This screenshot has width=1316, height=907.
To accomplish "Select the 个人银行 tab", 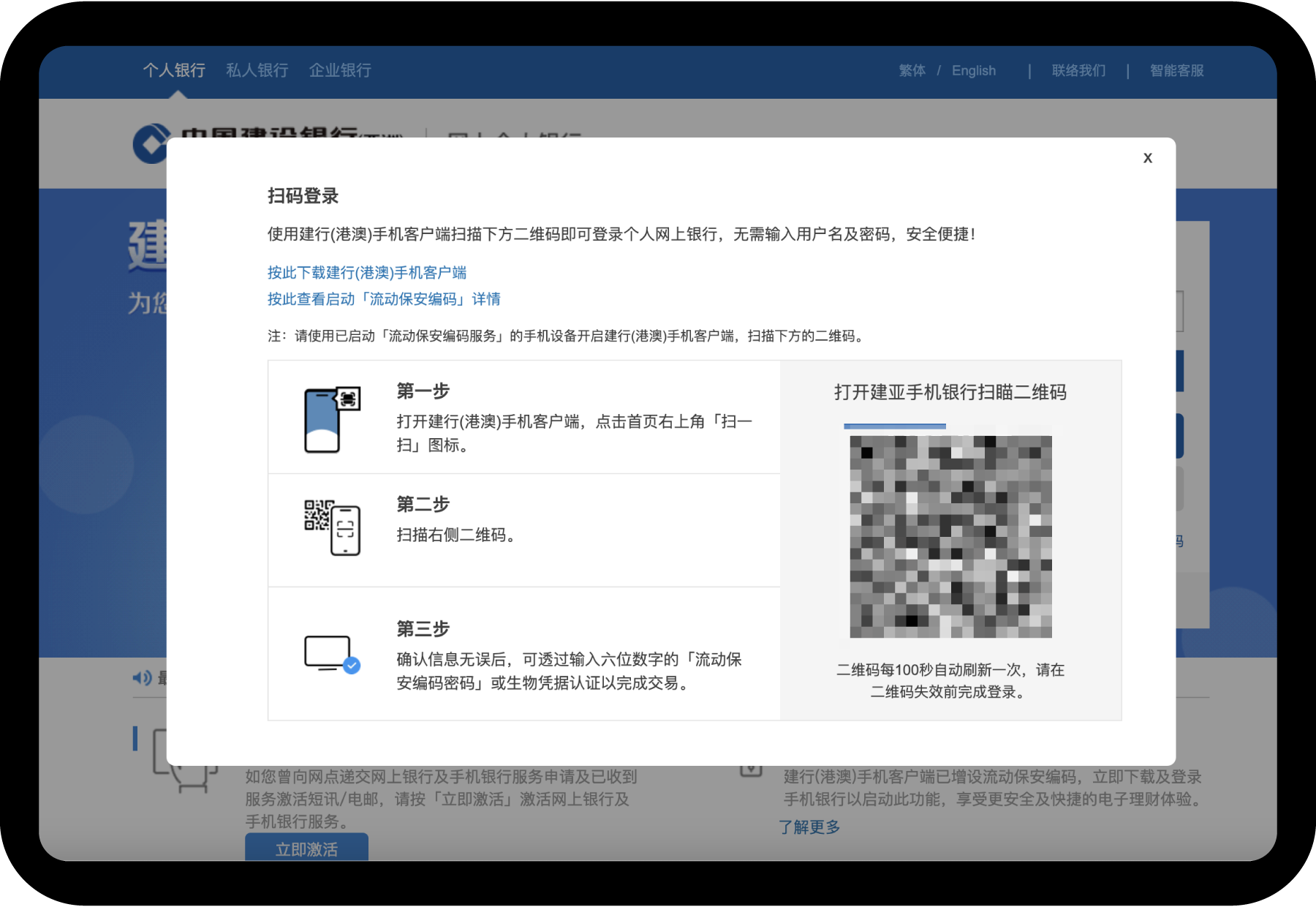I will [174, 70].
